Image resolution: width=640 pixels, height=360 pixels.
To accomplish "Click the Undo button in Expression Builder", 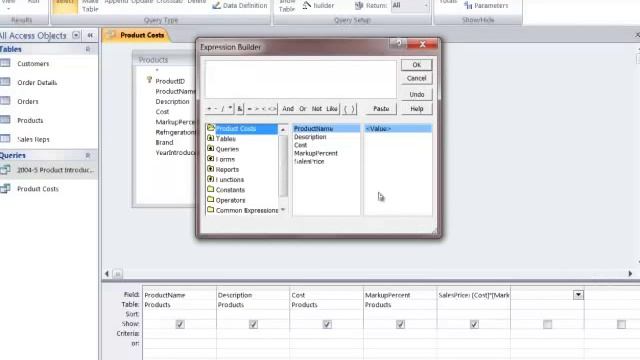I will [416, 94].
